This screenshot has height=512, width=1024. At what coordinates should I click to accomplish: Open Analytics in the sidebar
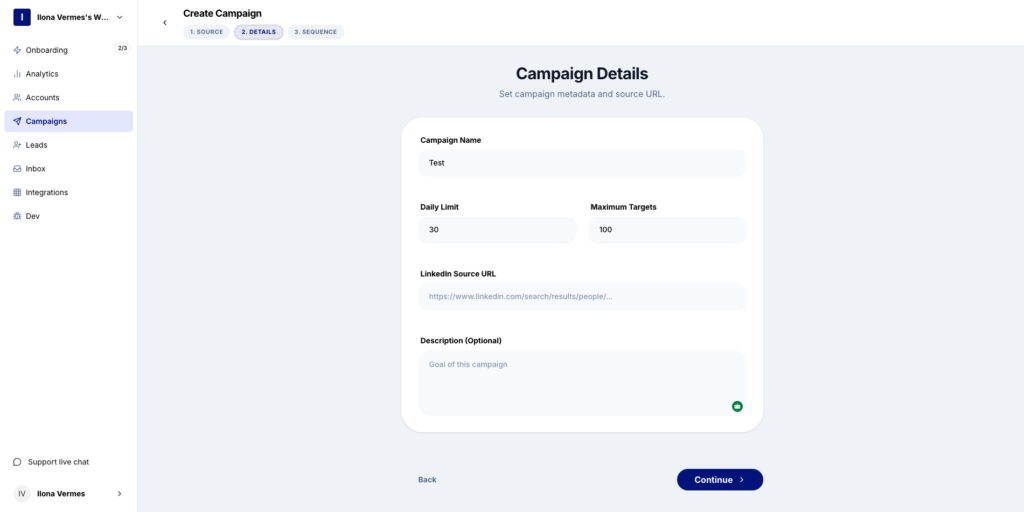(69, 74)
